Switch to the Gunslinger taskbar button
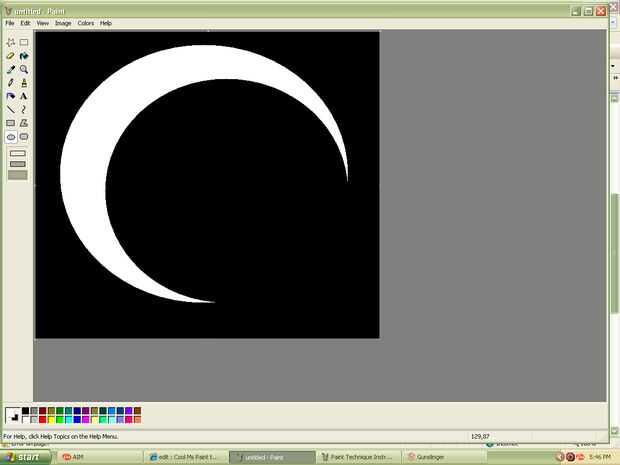This screenshot has height=465, width=620. point(445,457)
